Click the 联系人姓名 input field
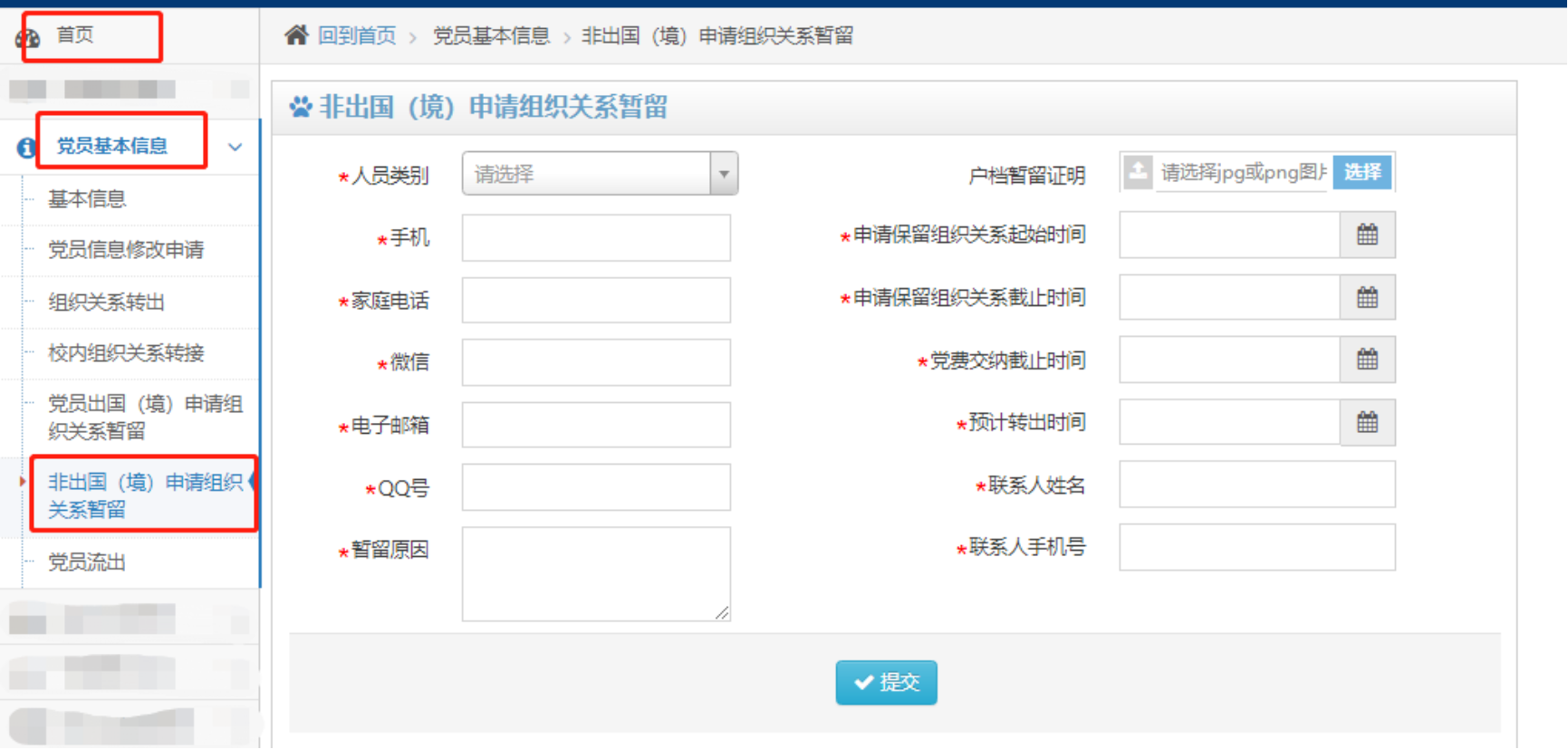1568x749 pixels. [x=1256, y=485]
